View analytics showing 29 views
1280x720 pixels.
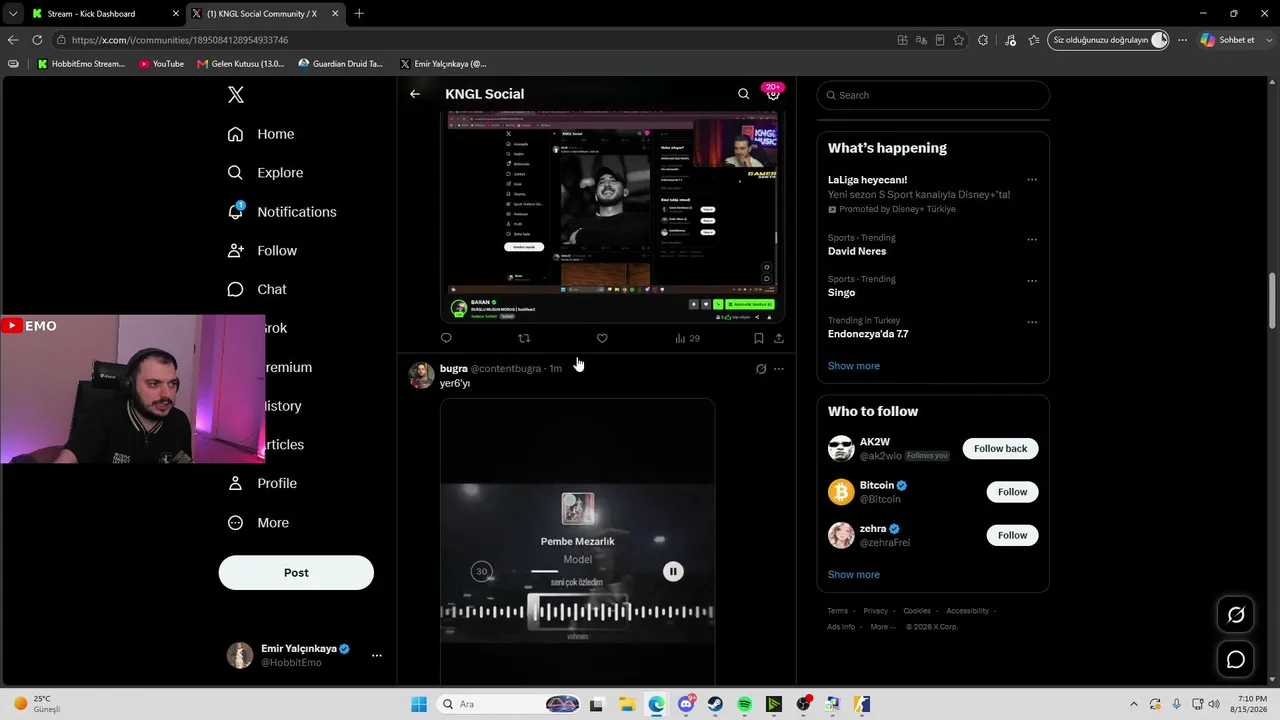(x=687, y=338)
